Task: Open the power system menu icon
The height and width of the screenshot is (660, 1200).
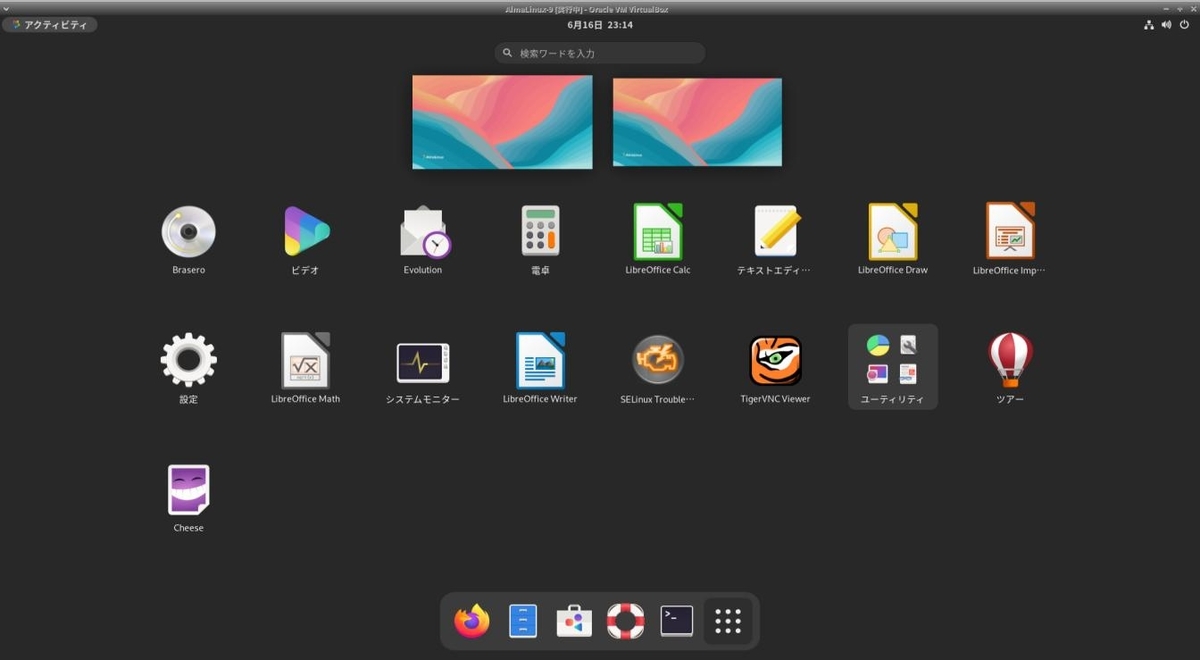Action: click(x=1185, y=25)
